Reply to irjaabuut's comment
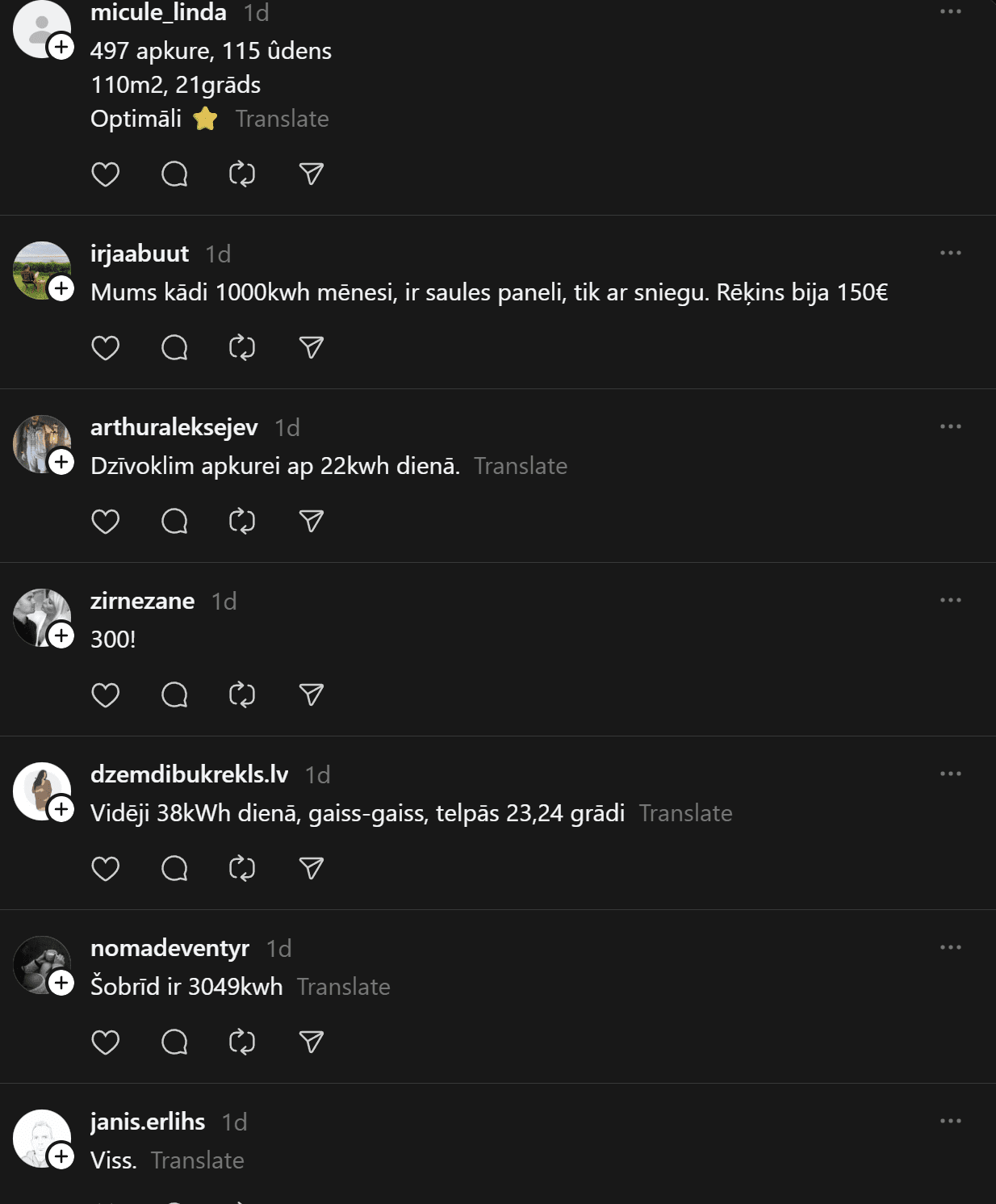Screen dimensions: 996x1204 coord(174,348)
